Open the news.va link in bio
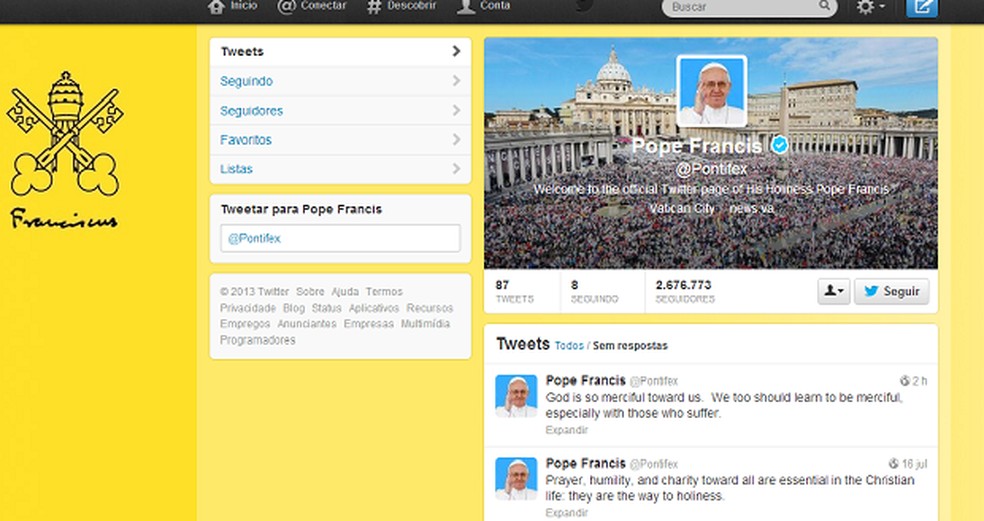 (x=751, y=208)
